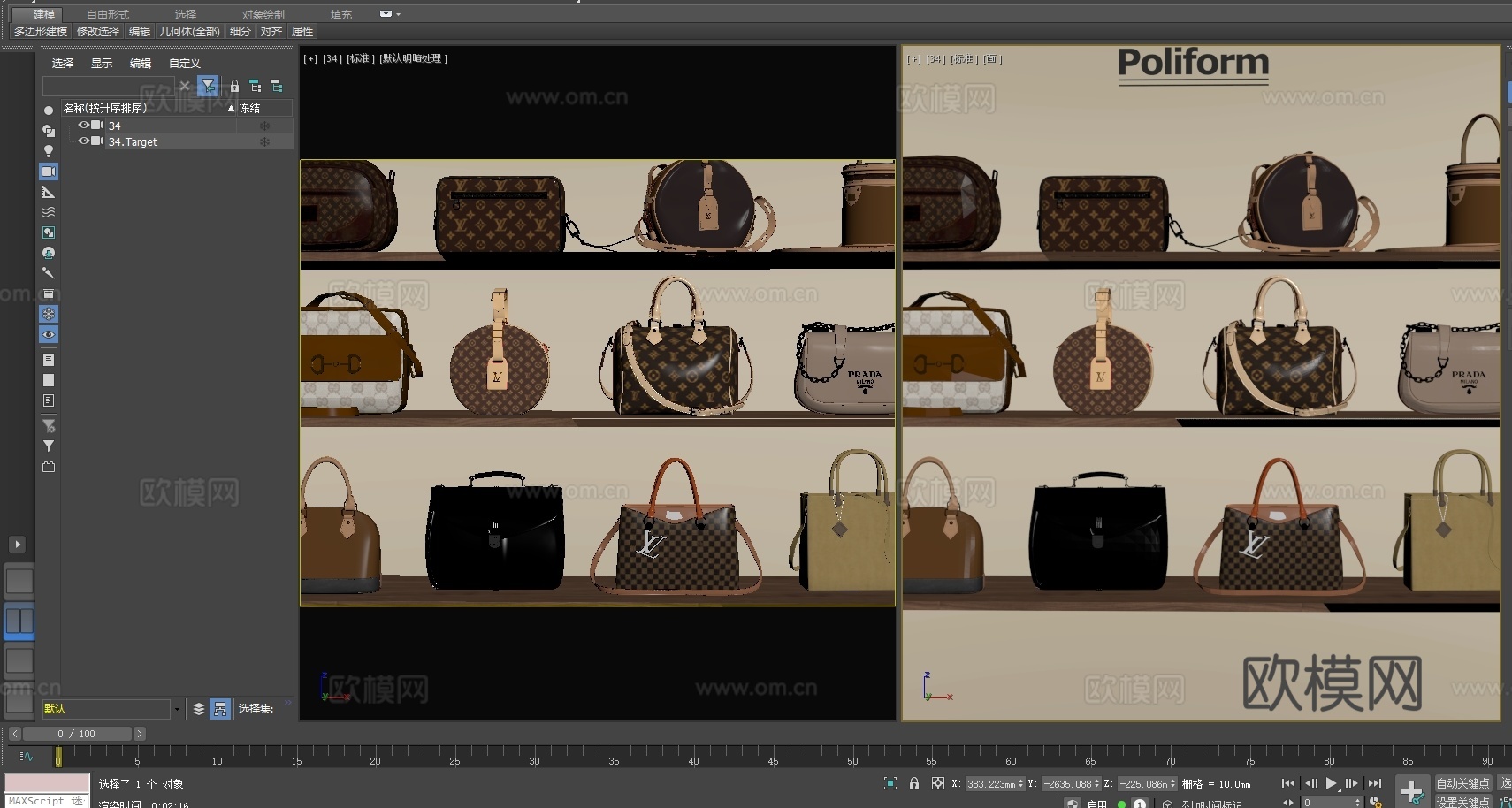Open advanced filter with gear funnel icon
Screen dimensions: 1512x808
point(49,425)
